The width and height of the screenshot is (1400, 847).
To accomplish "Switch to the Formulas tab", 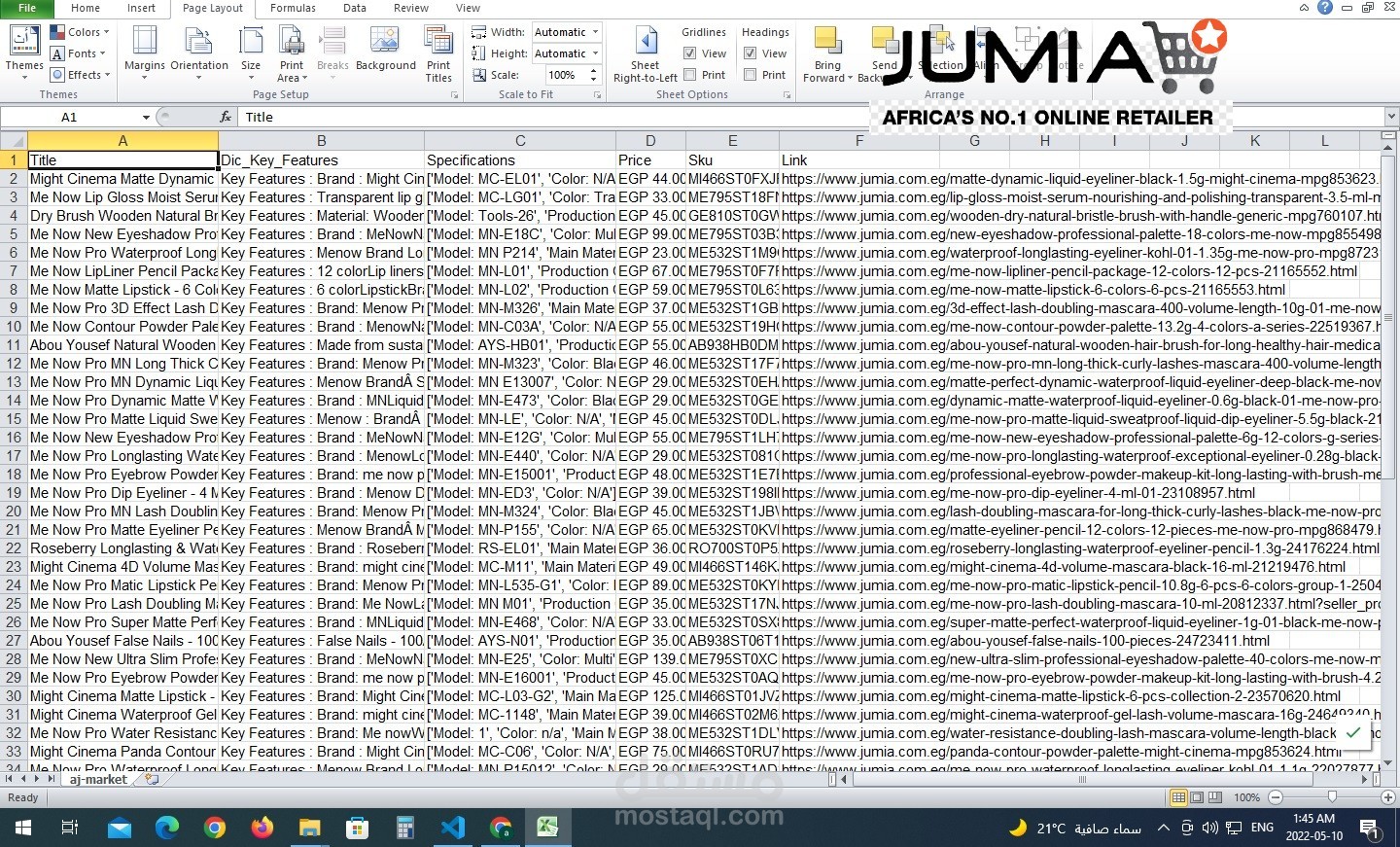I will (x=293, y=8).
